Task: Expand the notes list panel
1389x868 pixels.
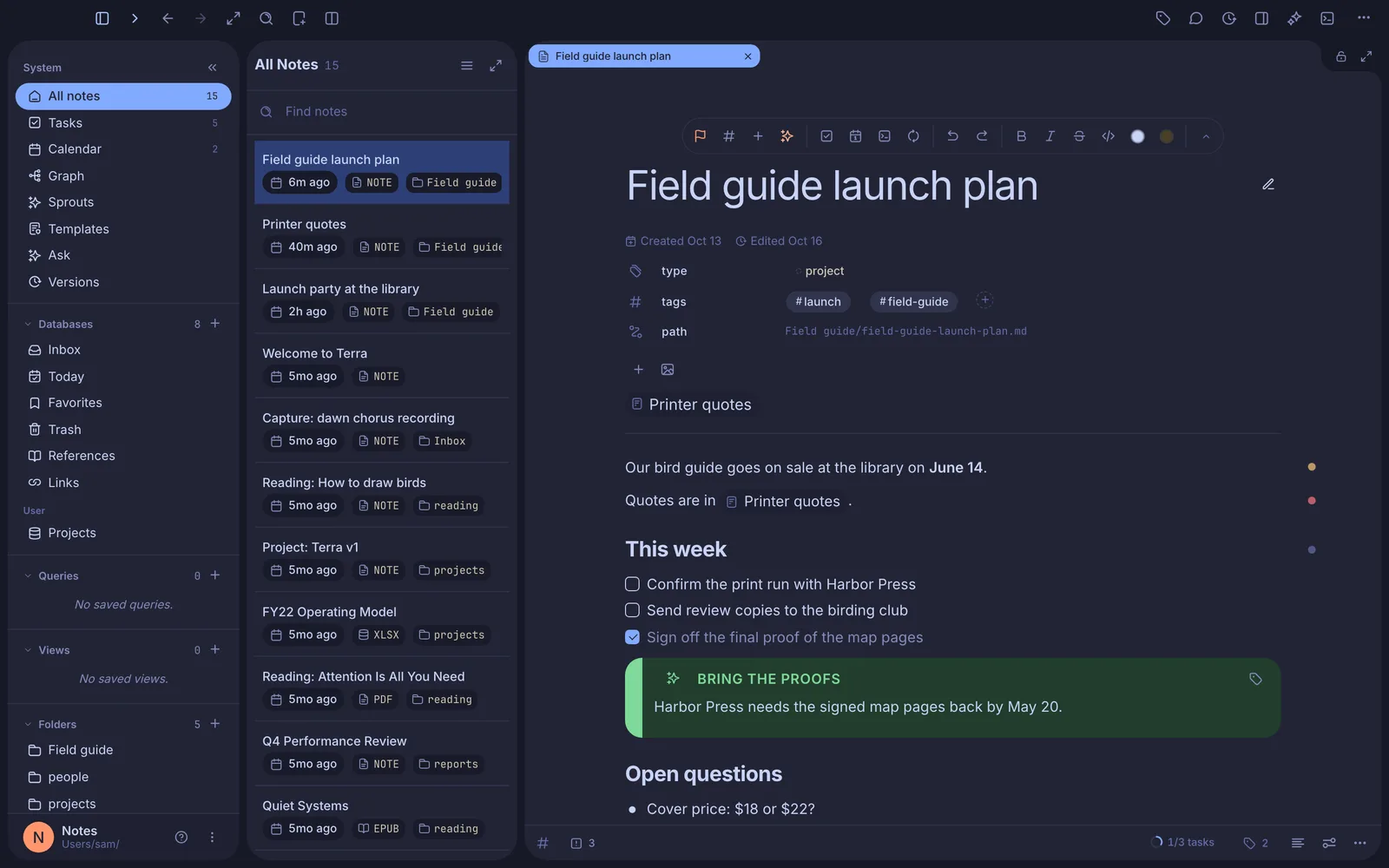Action: click(496, 66)
